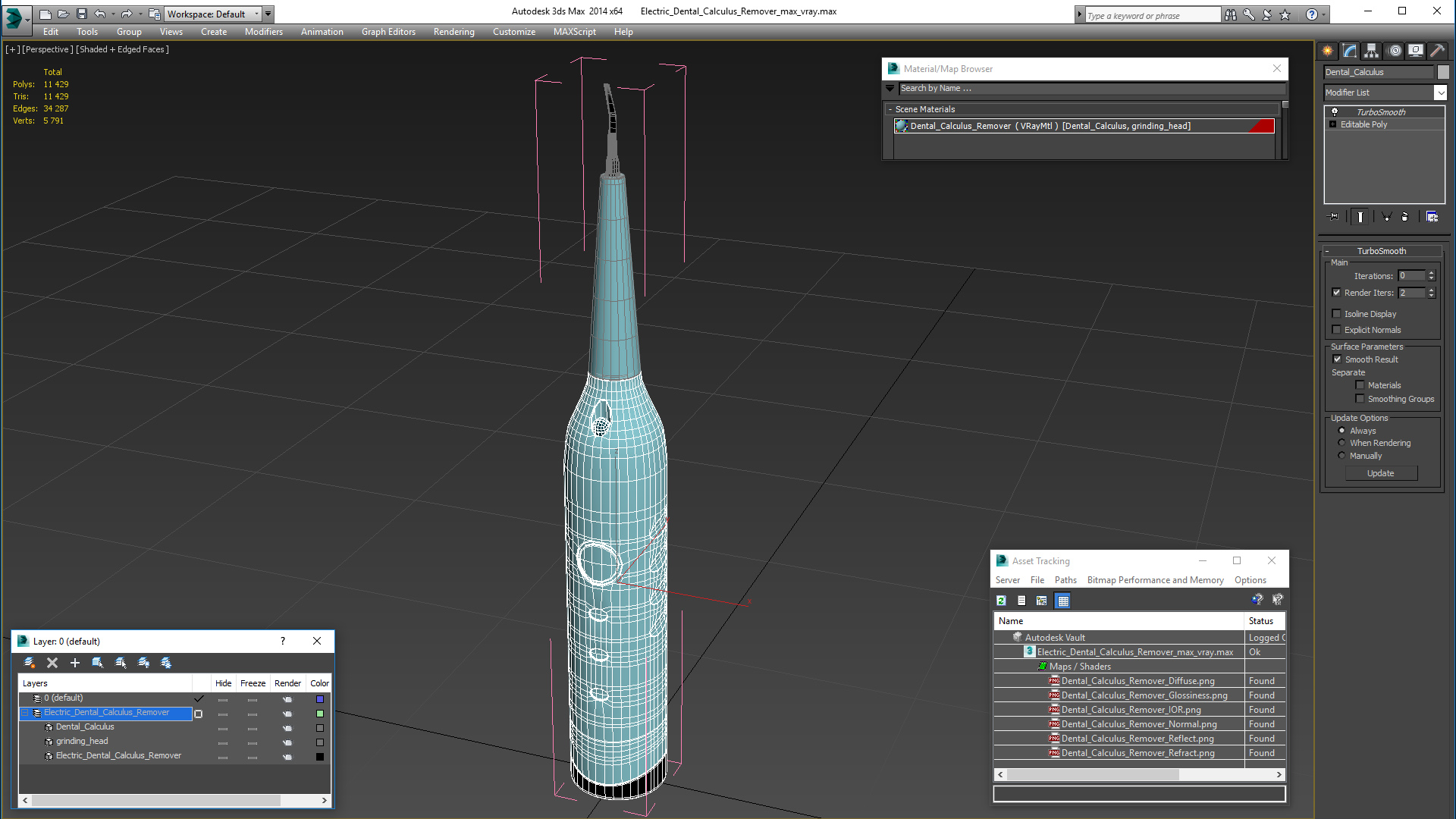Increase the Iterations spinner value
1456x819 pixels.
(1432, 273)
